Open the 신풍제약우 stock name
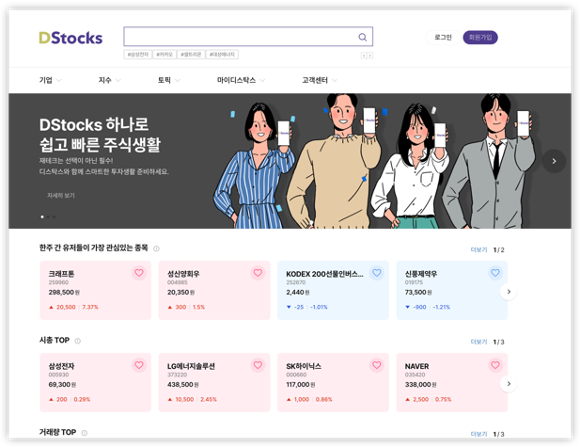 pos(421,274)
